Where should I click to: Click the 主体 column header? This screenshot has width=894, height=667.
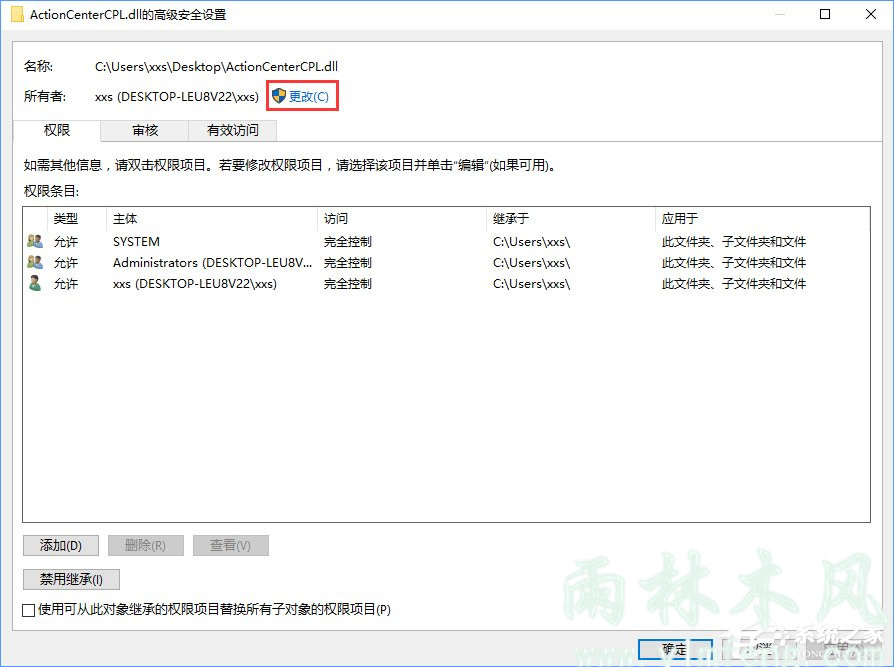(211, 218)
